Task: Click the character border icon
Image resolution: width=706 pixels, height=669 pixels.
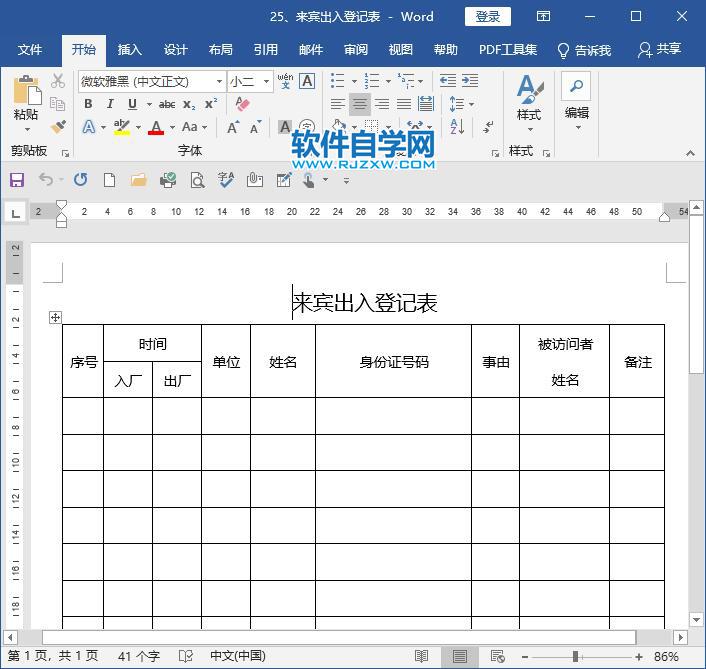Action: click(x=307, y=81)
